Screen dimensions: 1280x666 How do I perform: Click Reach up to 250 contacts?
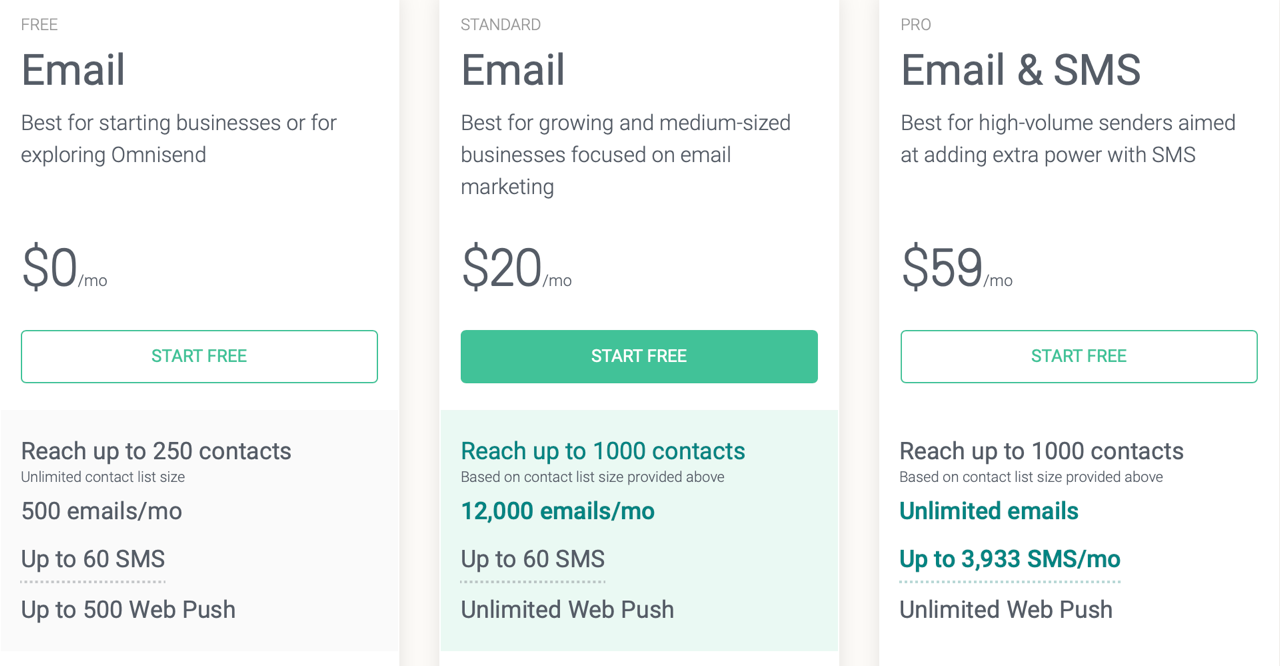(x=156, y=451)
